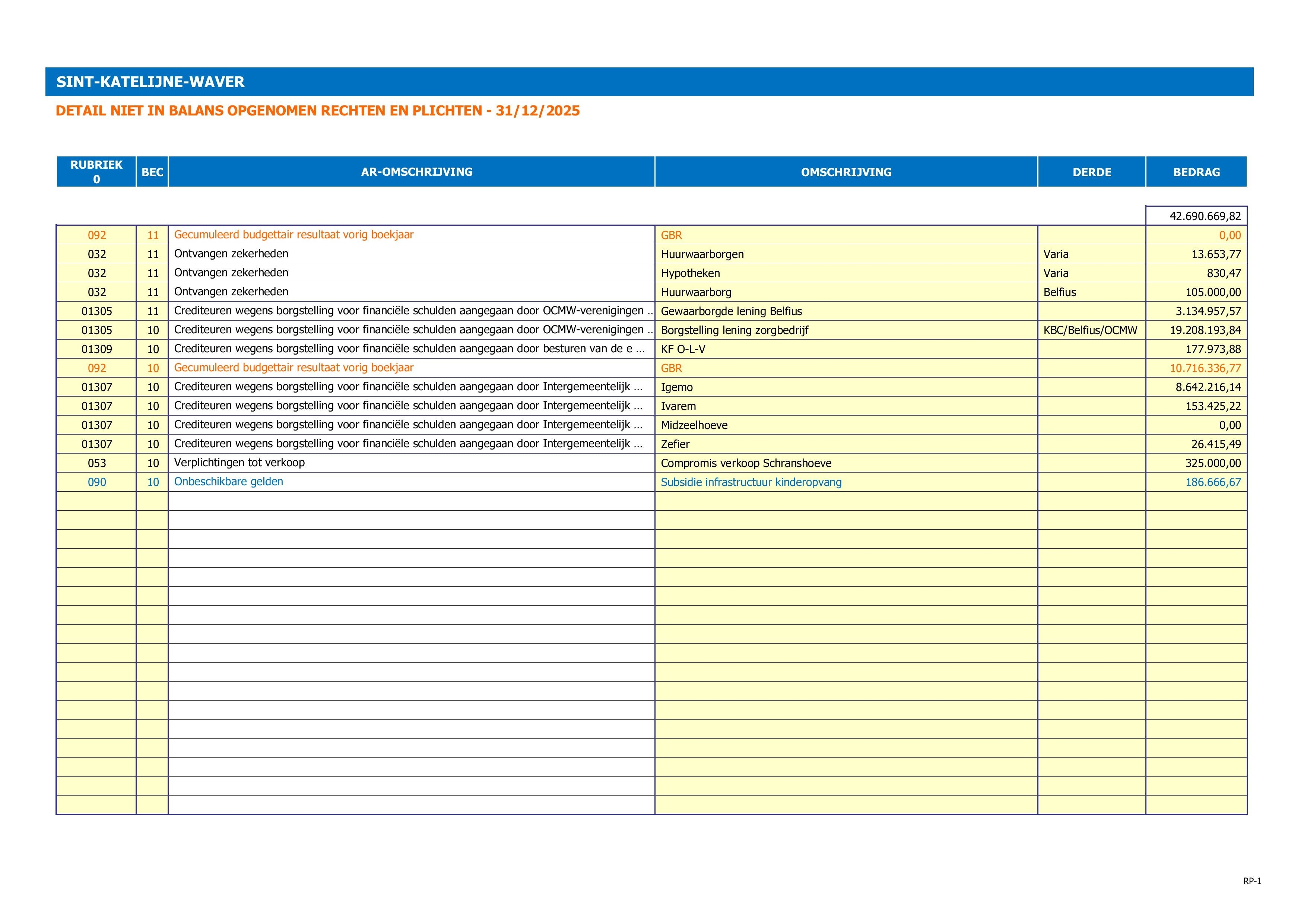Click the AR-OMSCHRIJVING column header
Screen dimensions: 1307x924
pyautogui.click(x=412, y=171)
